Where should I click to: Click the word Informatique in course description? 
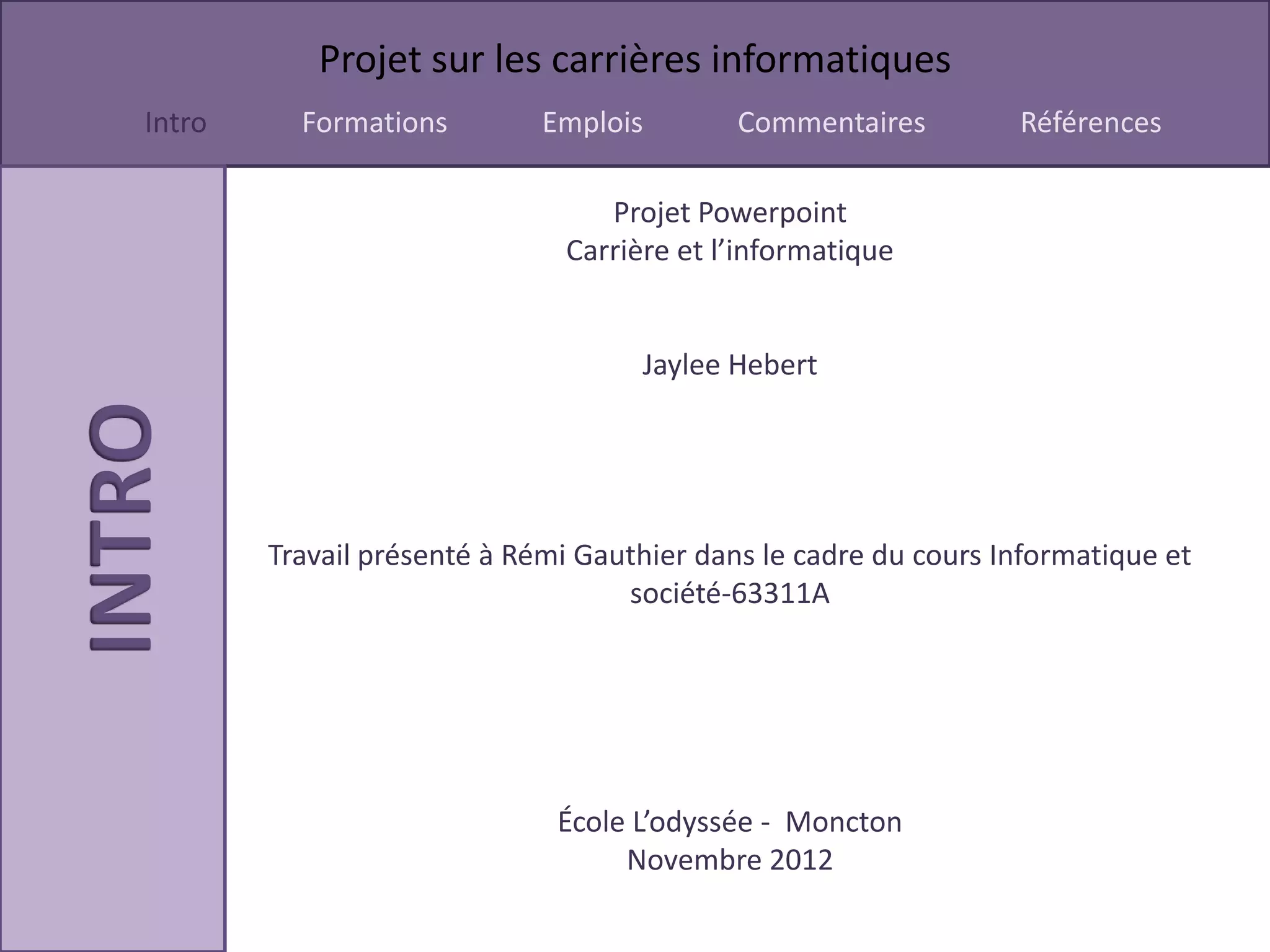[1073, 555]
